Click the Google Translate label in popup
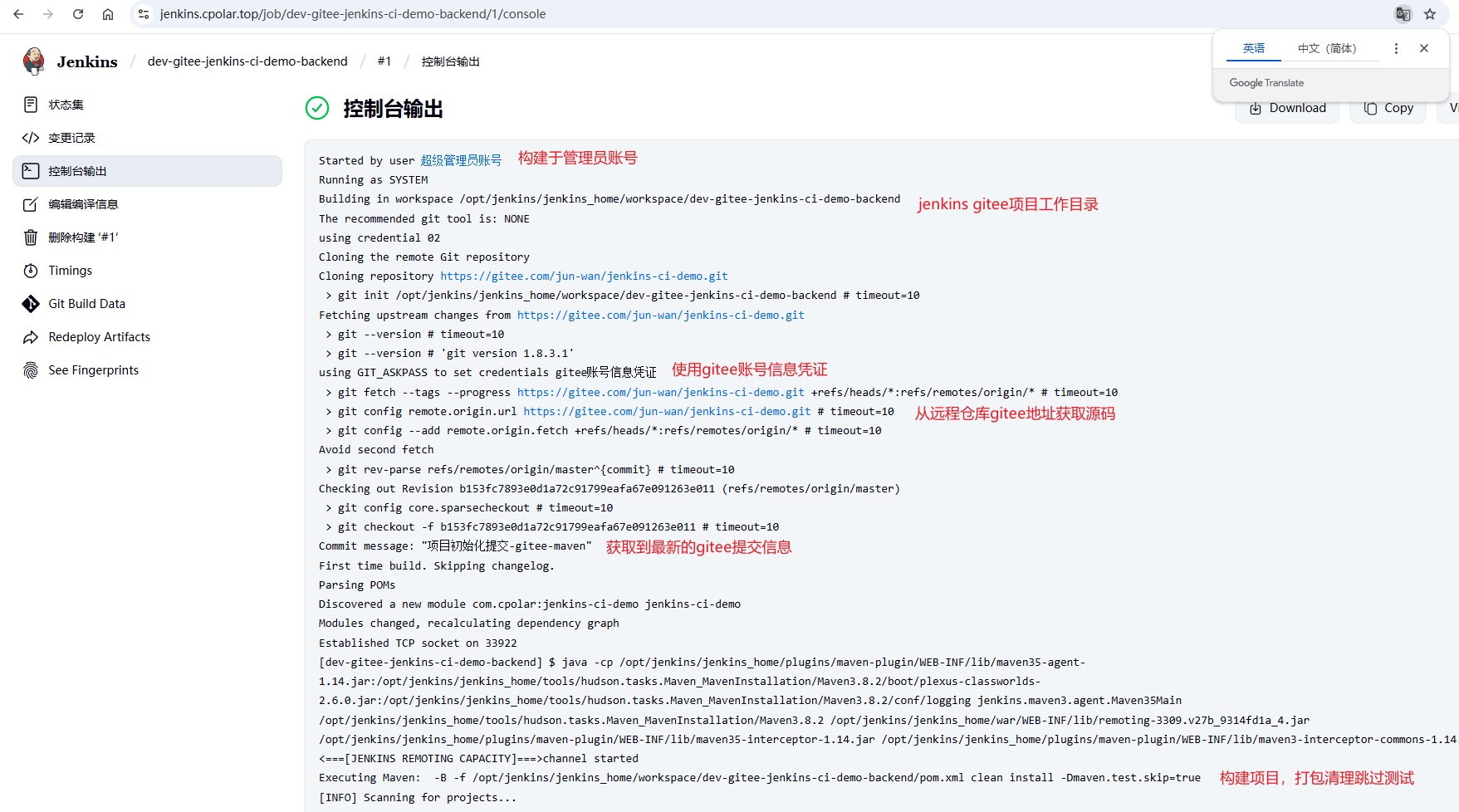Screen dimensions: 1459x812 pos(1266,83)
